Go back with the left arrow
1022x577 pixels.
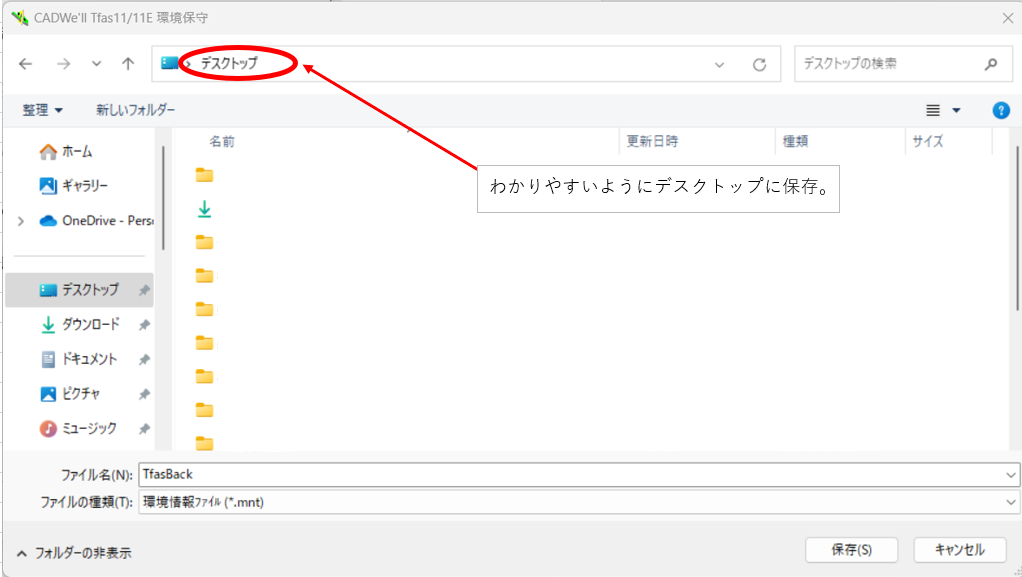25,64
